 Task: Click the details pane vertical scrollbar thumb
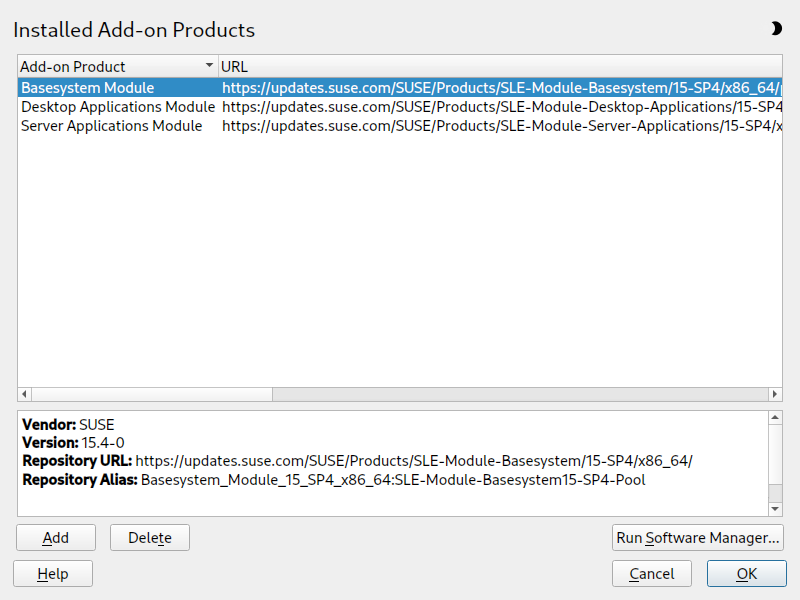[775, 450]
